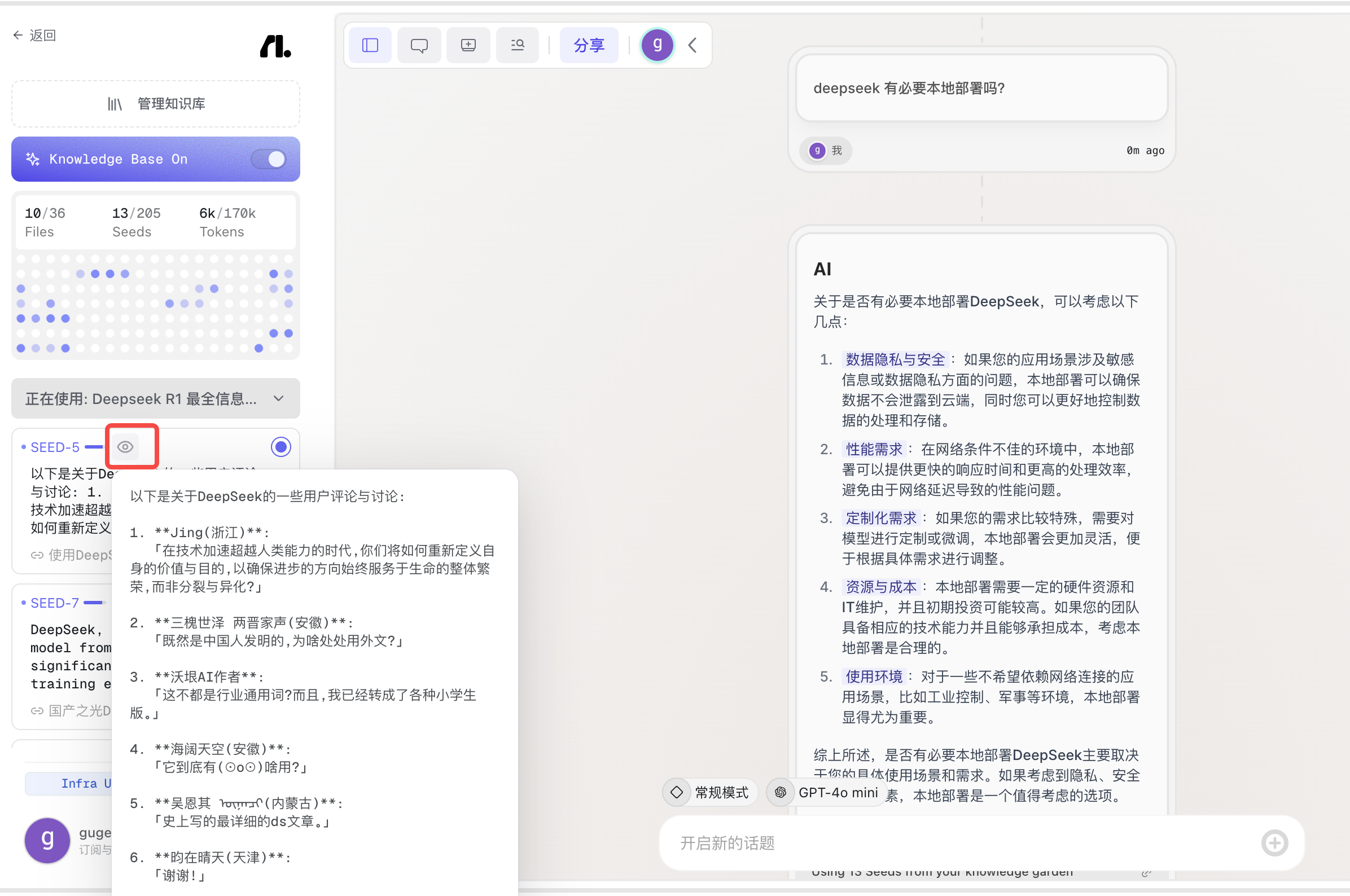Screen dimensions: 1350x896
Task: Open the GPT-4o mini model selector
Action: pyautogui.click(x=826, y=793)
